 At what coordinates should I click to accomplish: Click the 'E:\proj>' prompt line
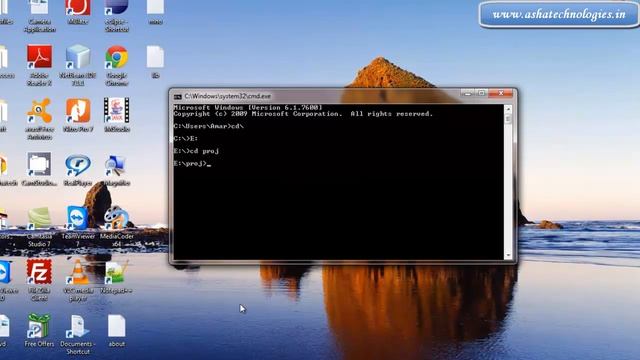192,164
